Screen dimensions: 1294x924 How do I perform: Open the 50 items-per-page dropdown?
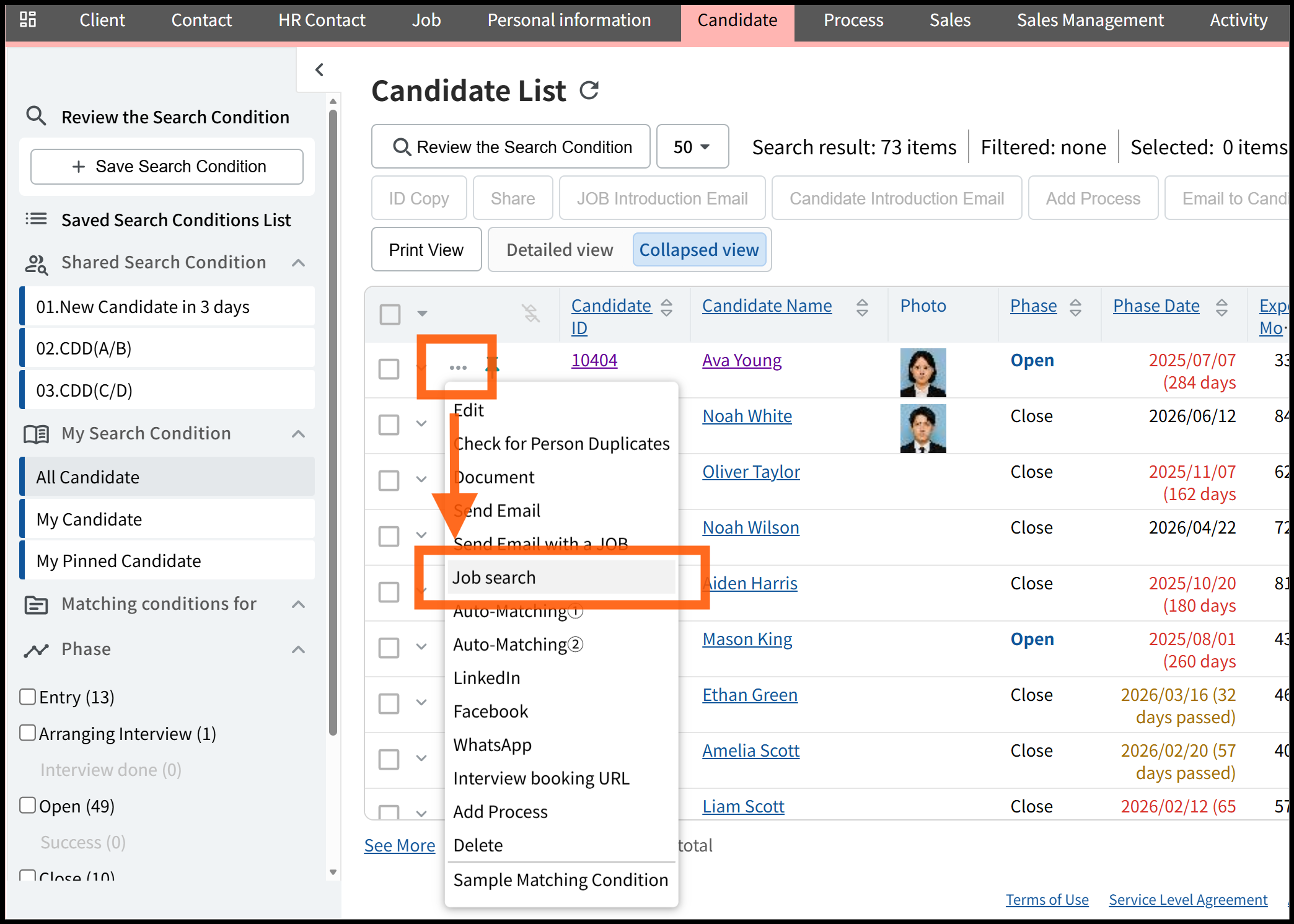point(692,147)
